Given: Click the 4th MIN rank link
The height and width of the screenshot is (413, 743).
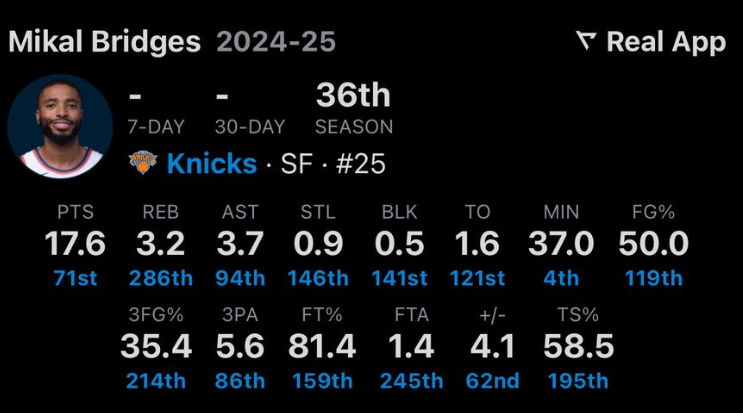Looking at the screenshot, I should click(x=561, y=278).
